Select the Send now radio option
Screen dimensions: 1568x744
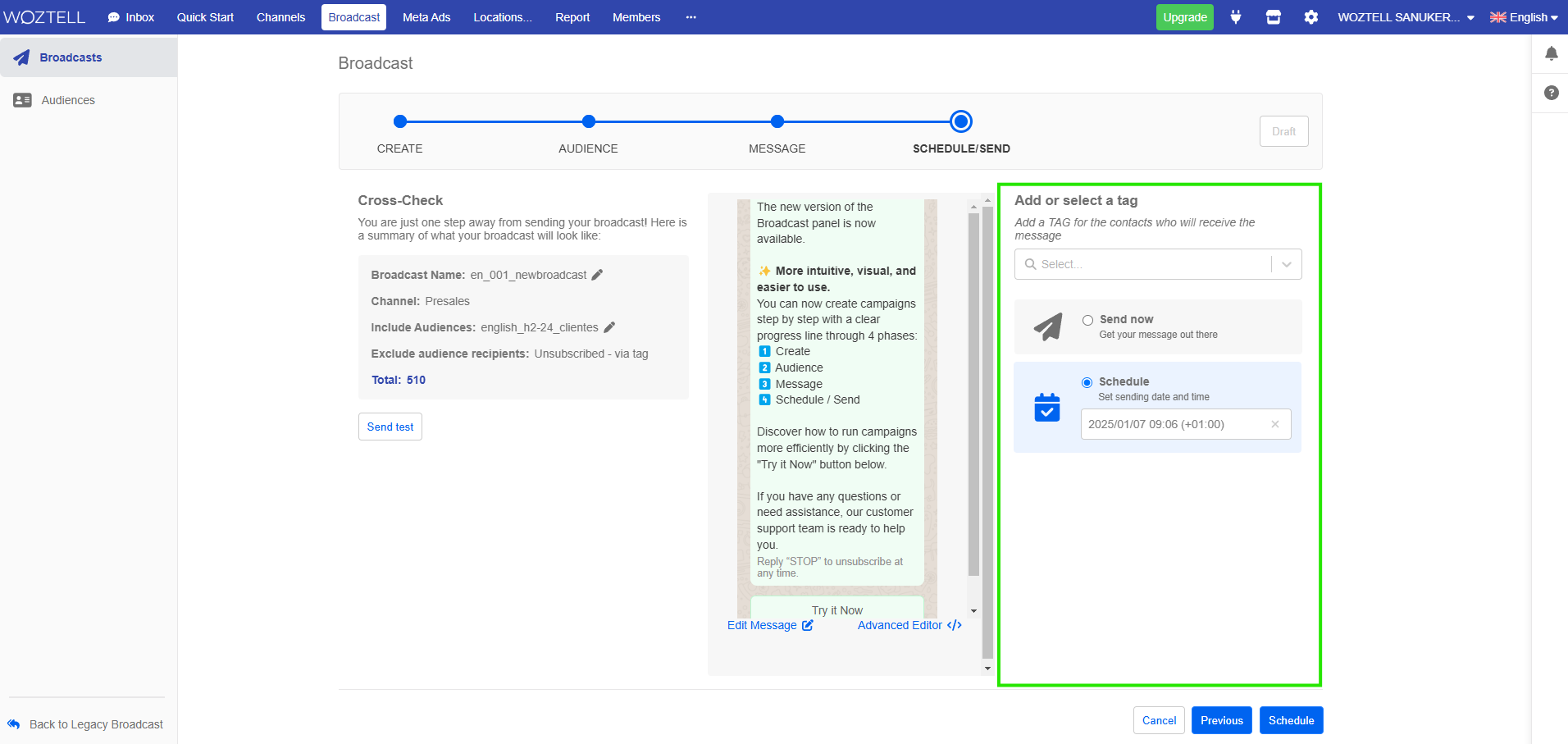pos(1087,320)
